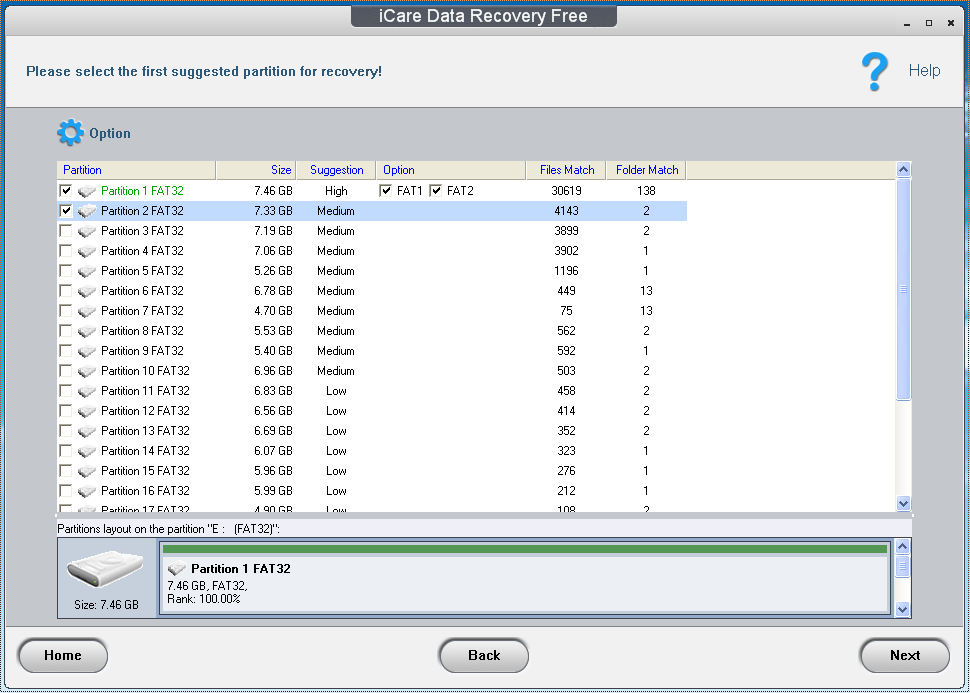Click the Option gear icon

point(70,132)
